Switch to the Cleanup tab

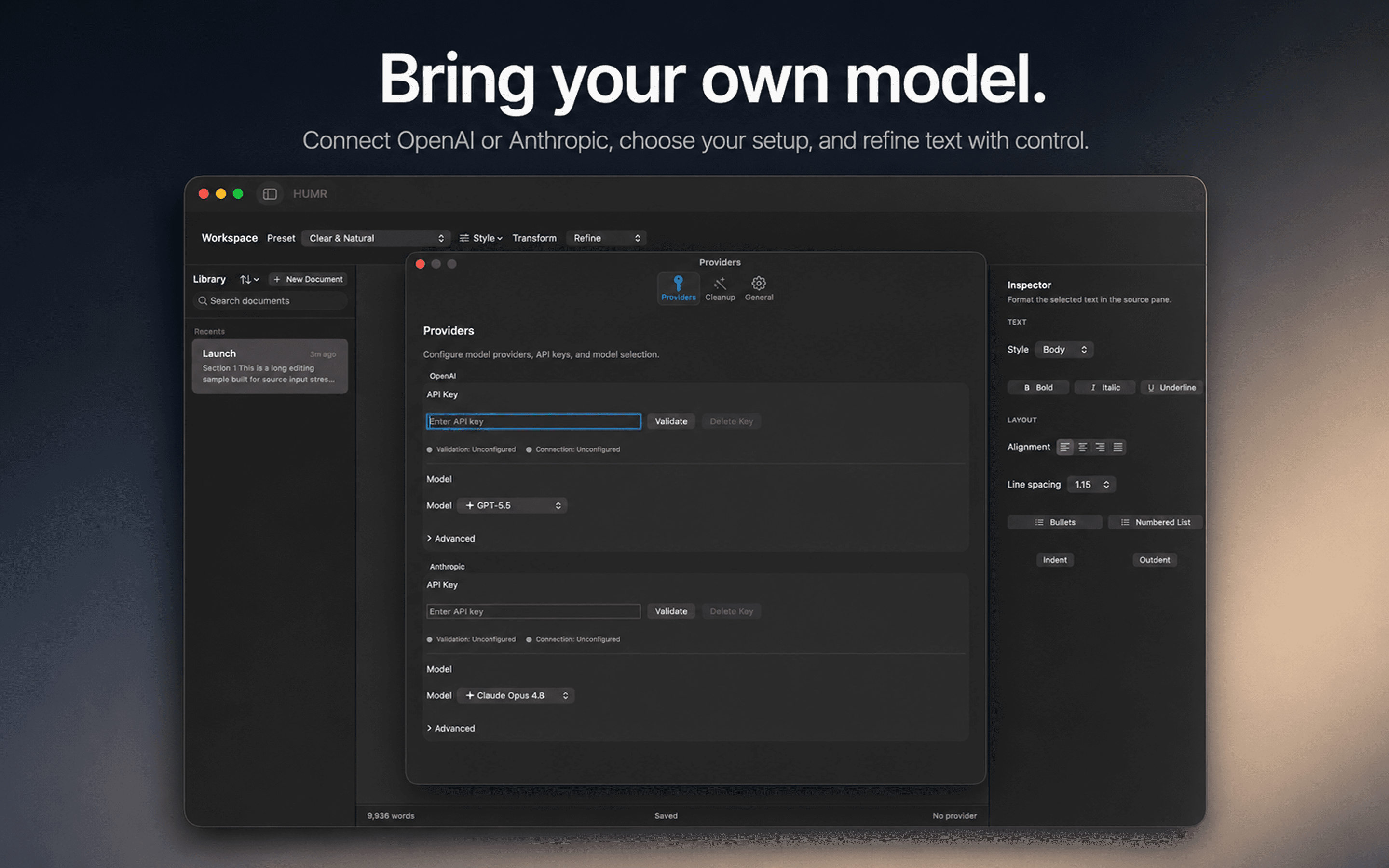(720, 288)
